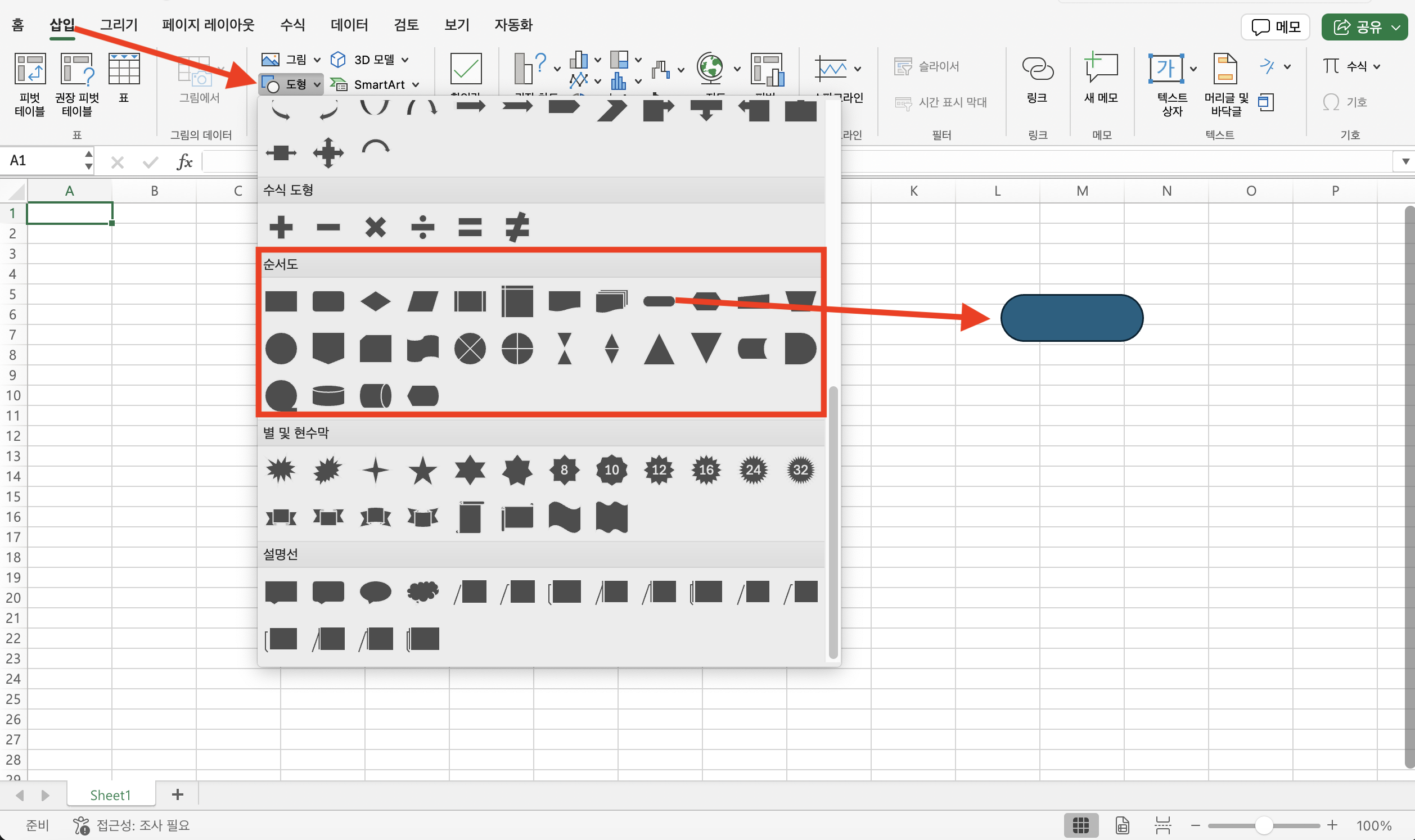This screenshot has height=840, width=1415.
Task: Open the function insert fx button
Action: tap(185, 162)
